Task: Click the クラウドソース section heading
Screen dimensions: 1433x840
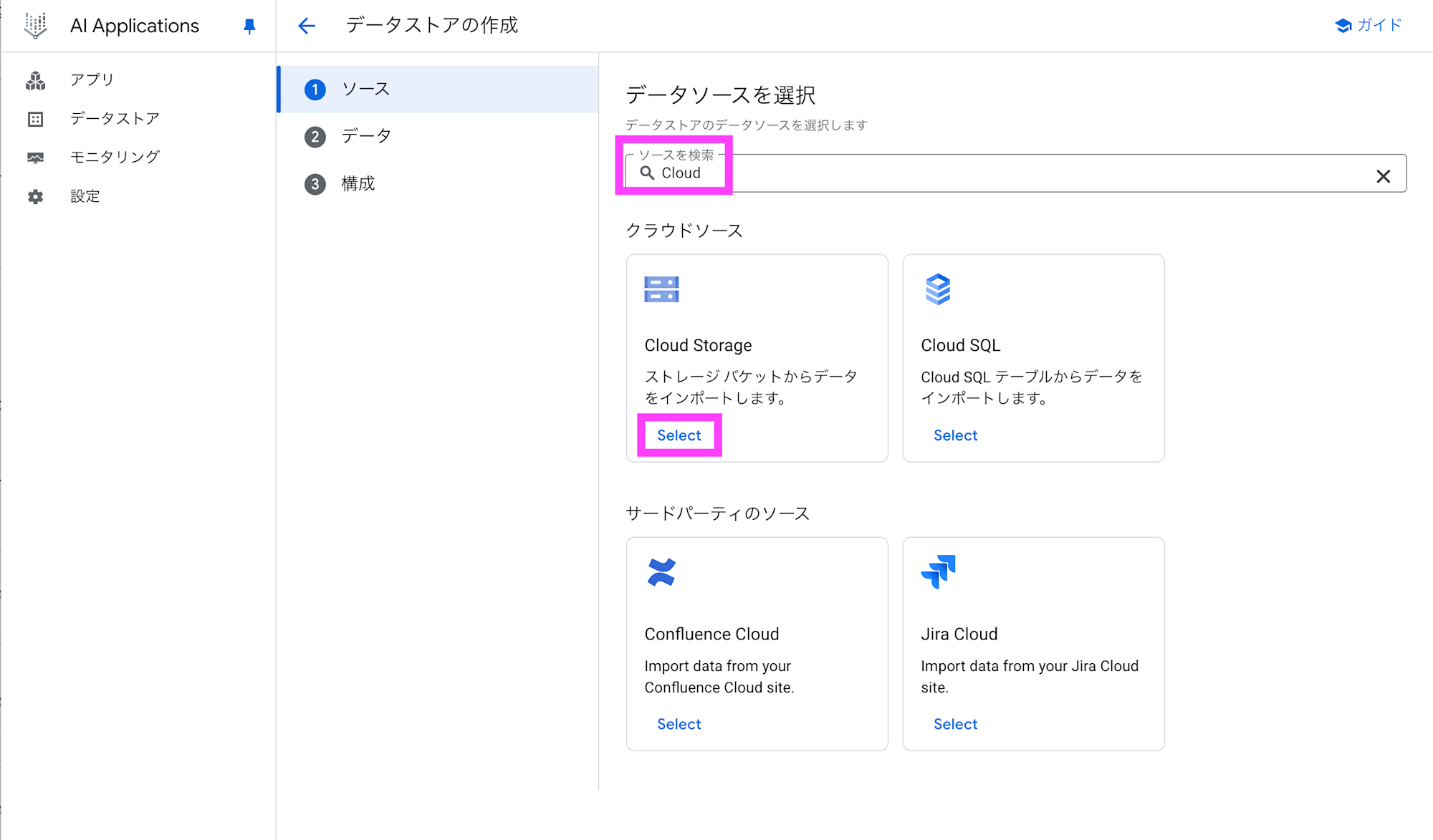Action: pyautogui.click(x=684, y=231)
